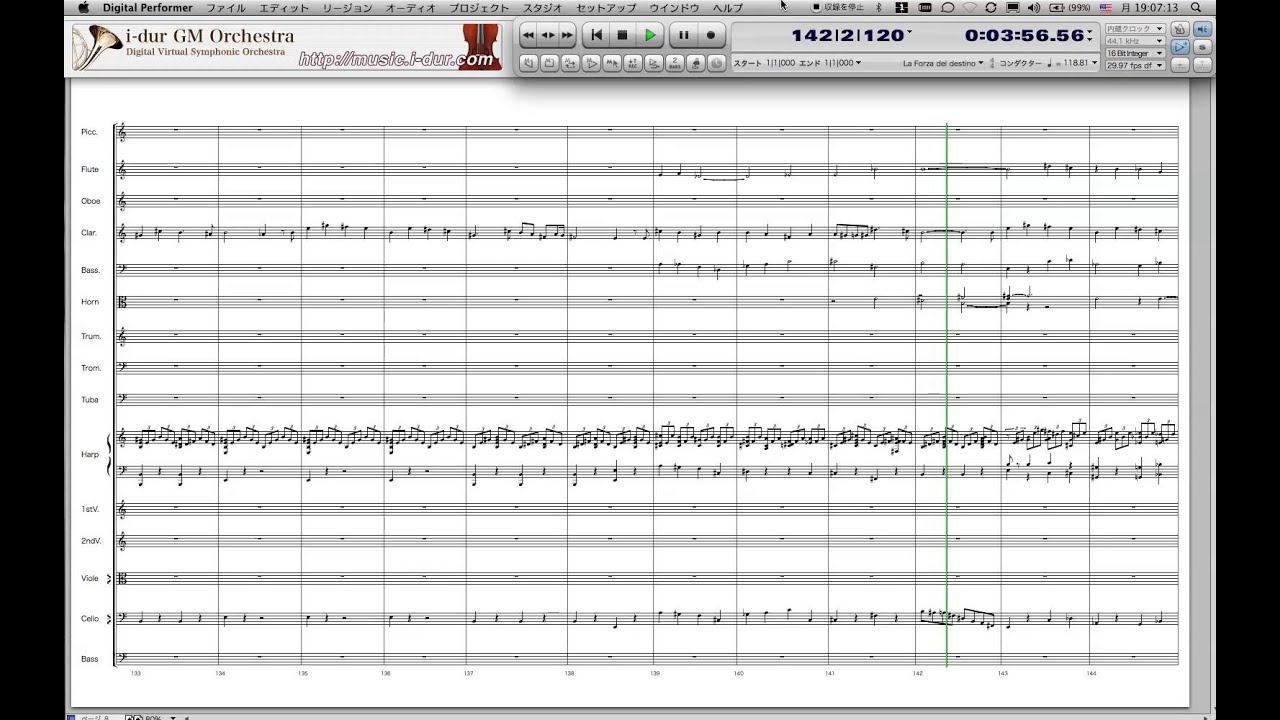This screenshot has width=1280, height=720.
Task: Open the 内蔵クロック clock source dropdown
Action: click(1135, 29)
